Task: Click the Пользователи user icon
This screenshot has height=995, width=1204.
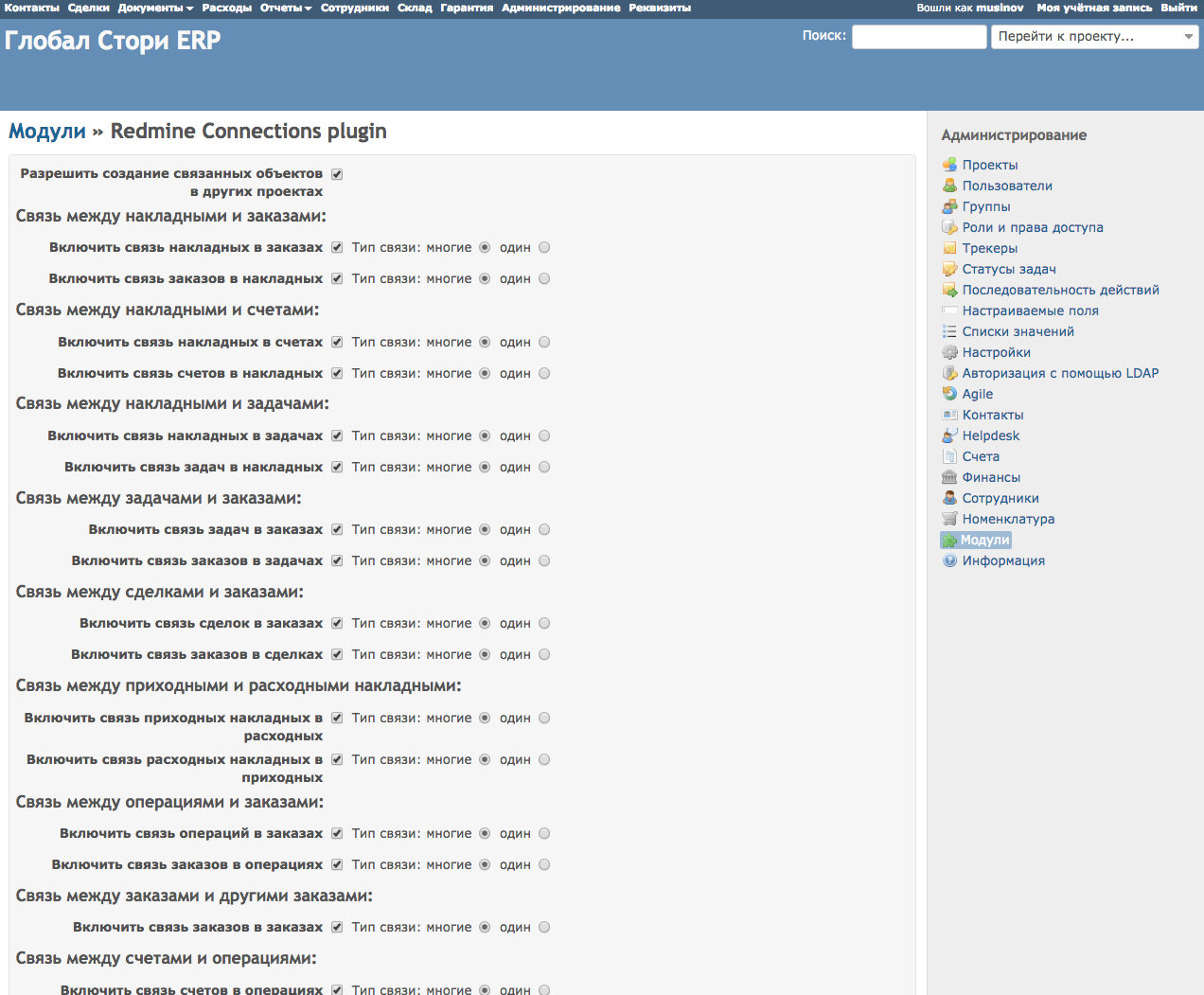Action: point(949,186)
